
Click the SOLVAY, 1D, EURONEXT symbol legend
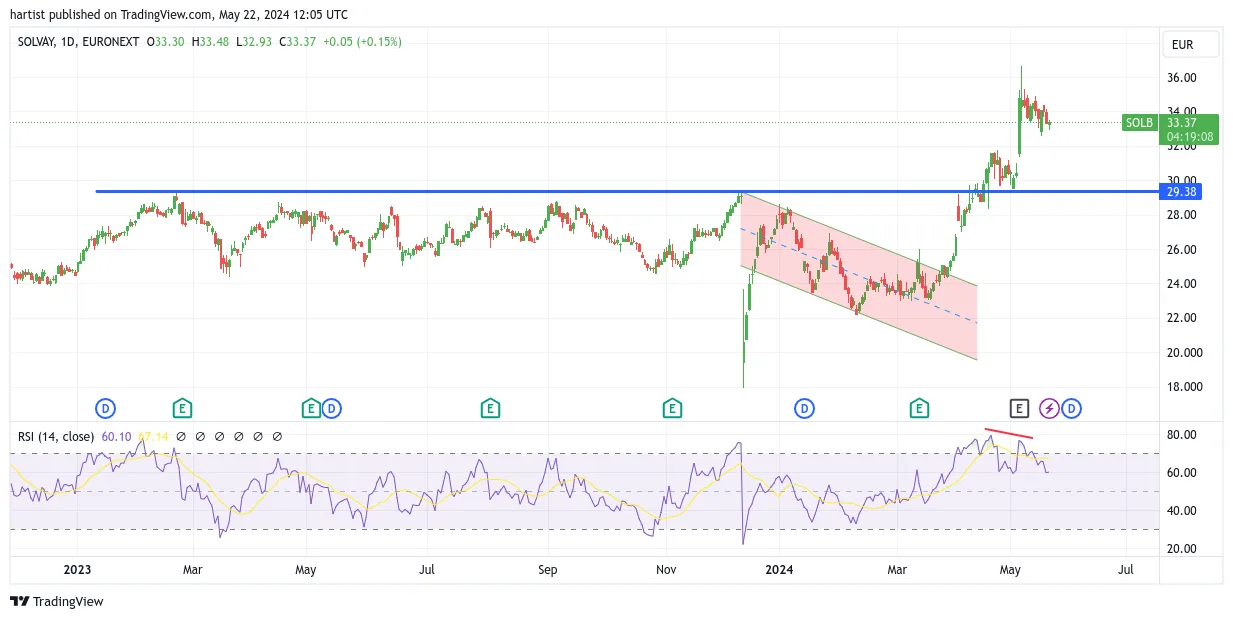78,41
